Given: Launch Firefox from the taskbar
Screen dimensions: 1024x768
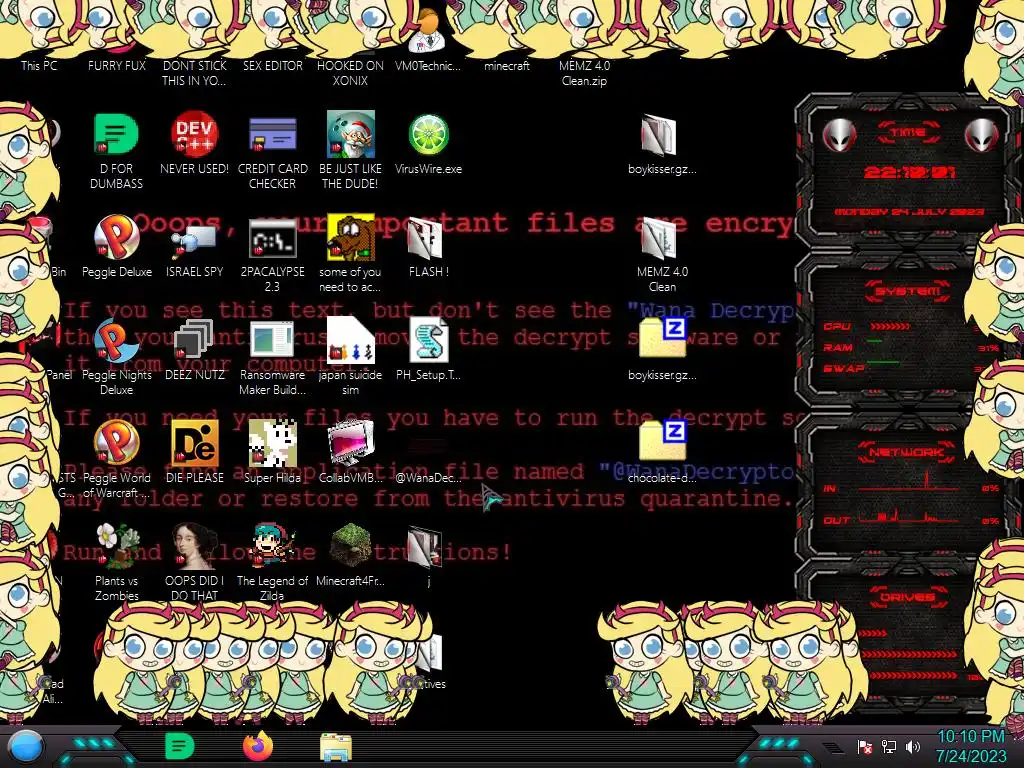Looking at the screenshot, I should click(257, 746).
